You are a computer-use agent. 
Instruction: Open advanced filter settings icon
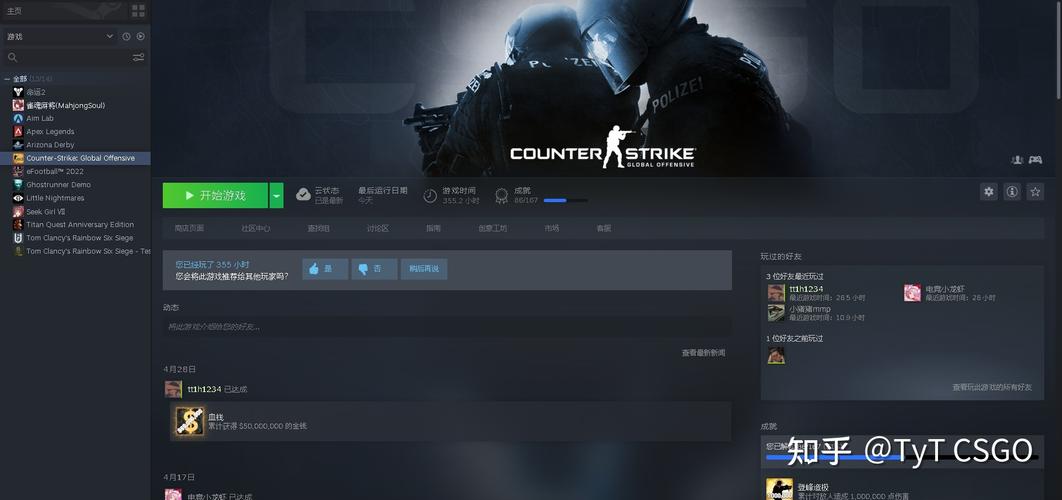tap(138, 58)
